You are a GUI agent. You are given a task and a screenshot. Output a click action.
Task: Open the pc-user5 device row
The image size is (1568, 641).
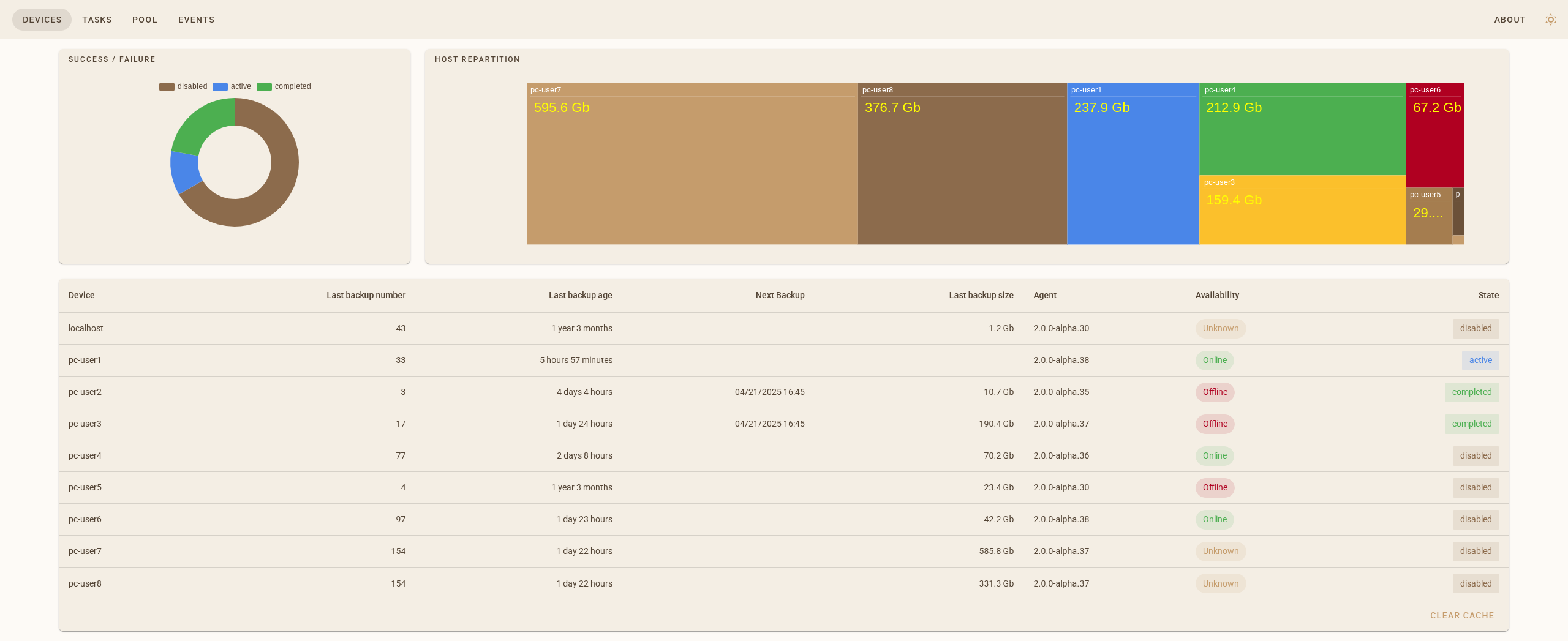pyautogui.click(x=783, y=488)
